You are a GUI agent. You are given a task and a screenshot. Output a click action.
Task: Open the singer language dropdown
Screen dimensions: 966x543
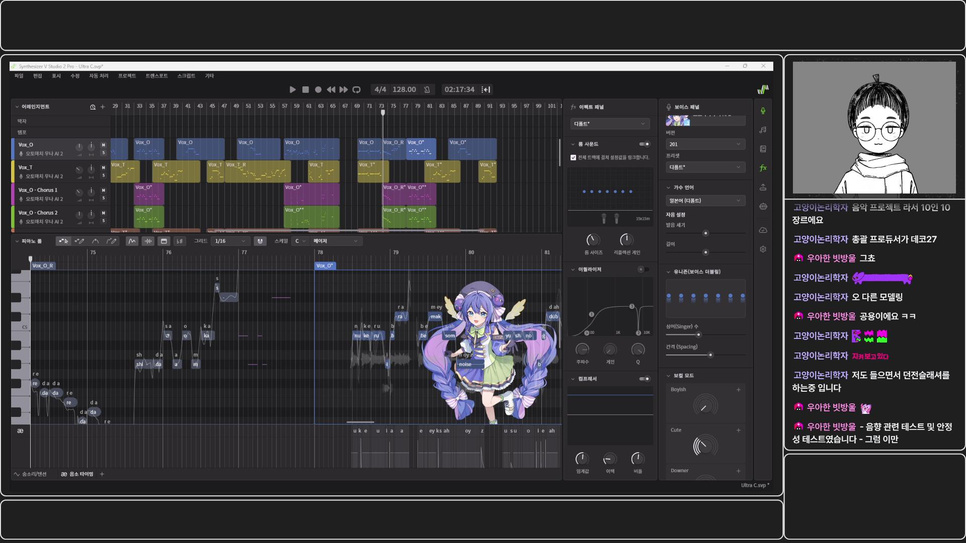pos(705,201)
